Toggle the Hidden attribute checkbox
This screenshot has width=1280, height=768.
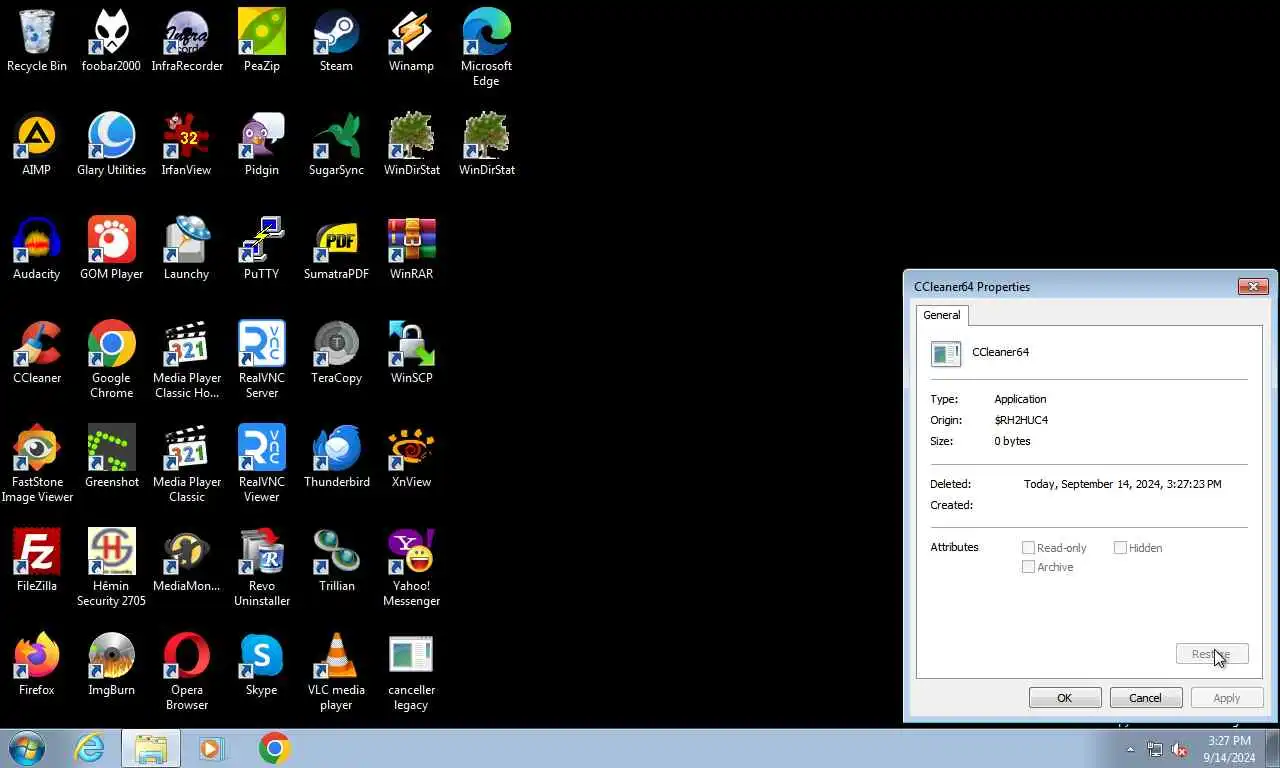coord(1120,548)
